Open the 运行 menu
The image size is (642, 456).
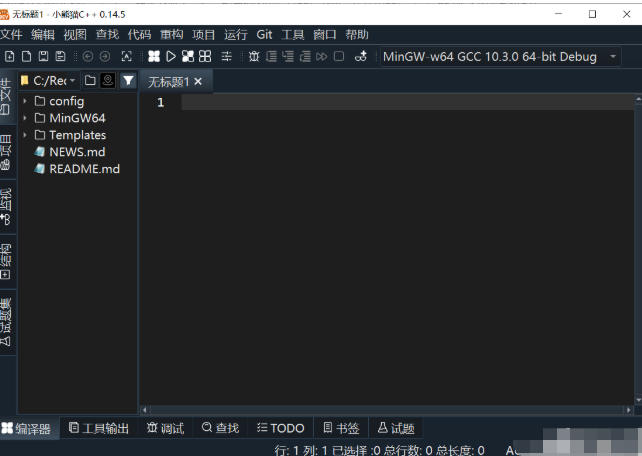pyautogui.click(x=236, y=34)
